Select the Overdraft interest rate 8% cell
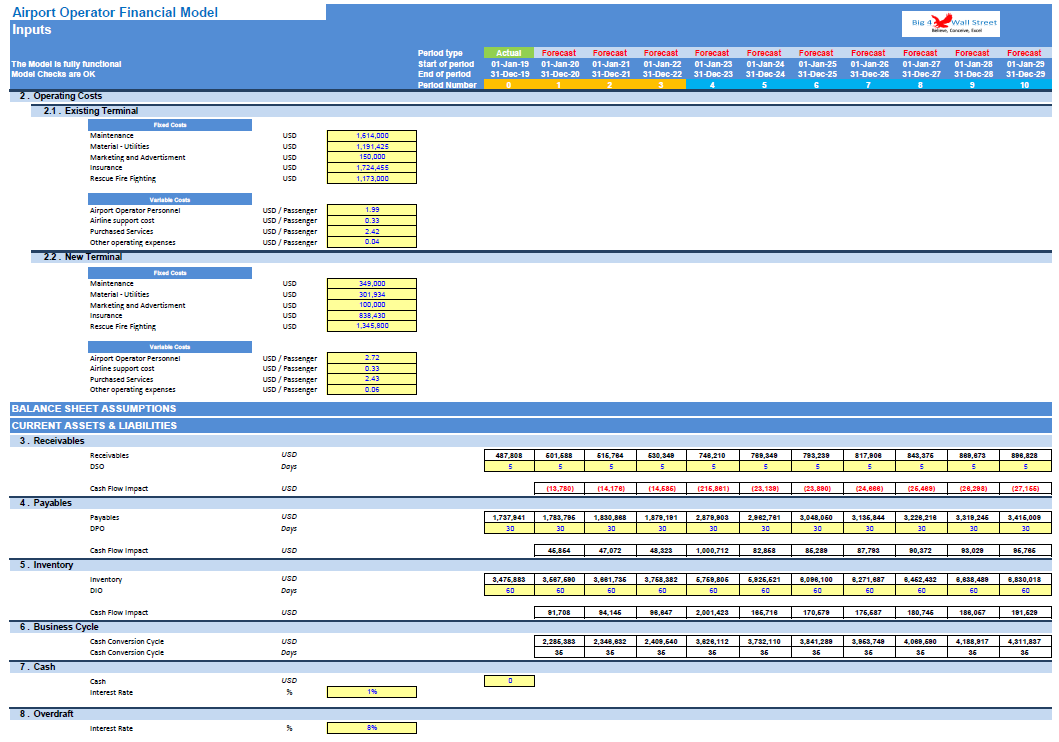 (x=371, y=728)
